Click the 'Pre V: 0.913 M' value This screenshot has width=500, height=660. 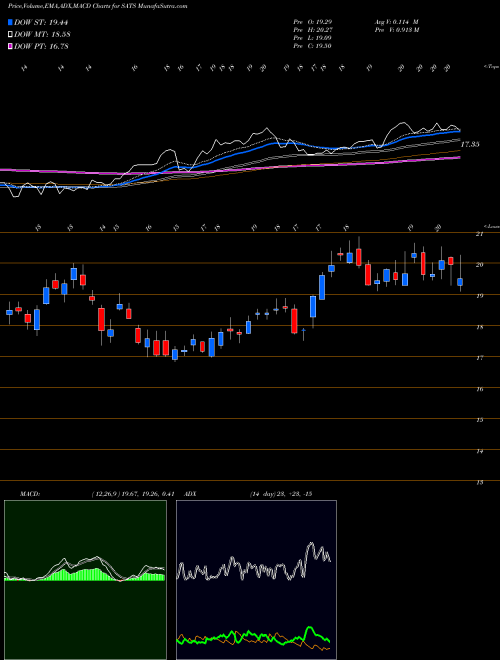point(396,29)
